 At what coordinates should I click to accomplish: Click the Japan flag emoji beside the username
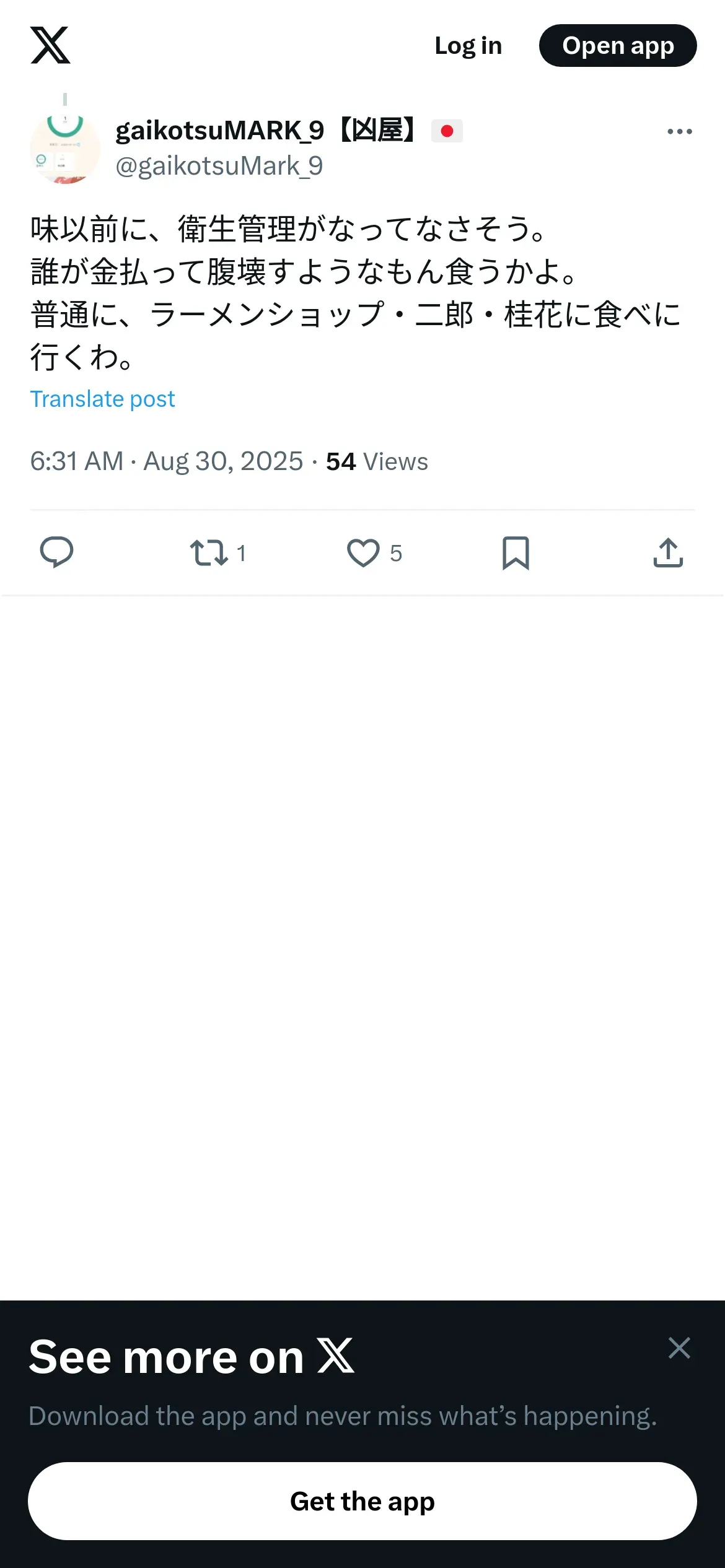(x=447, y=131)
